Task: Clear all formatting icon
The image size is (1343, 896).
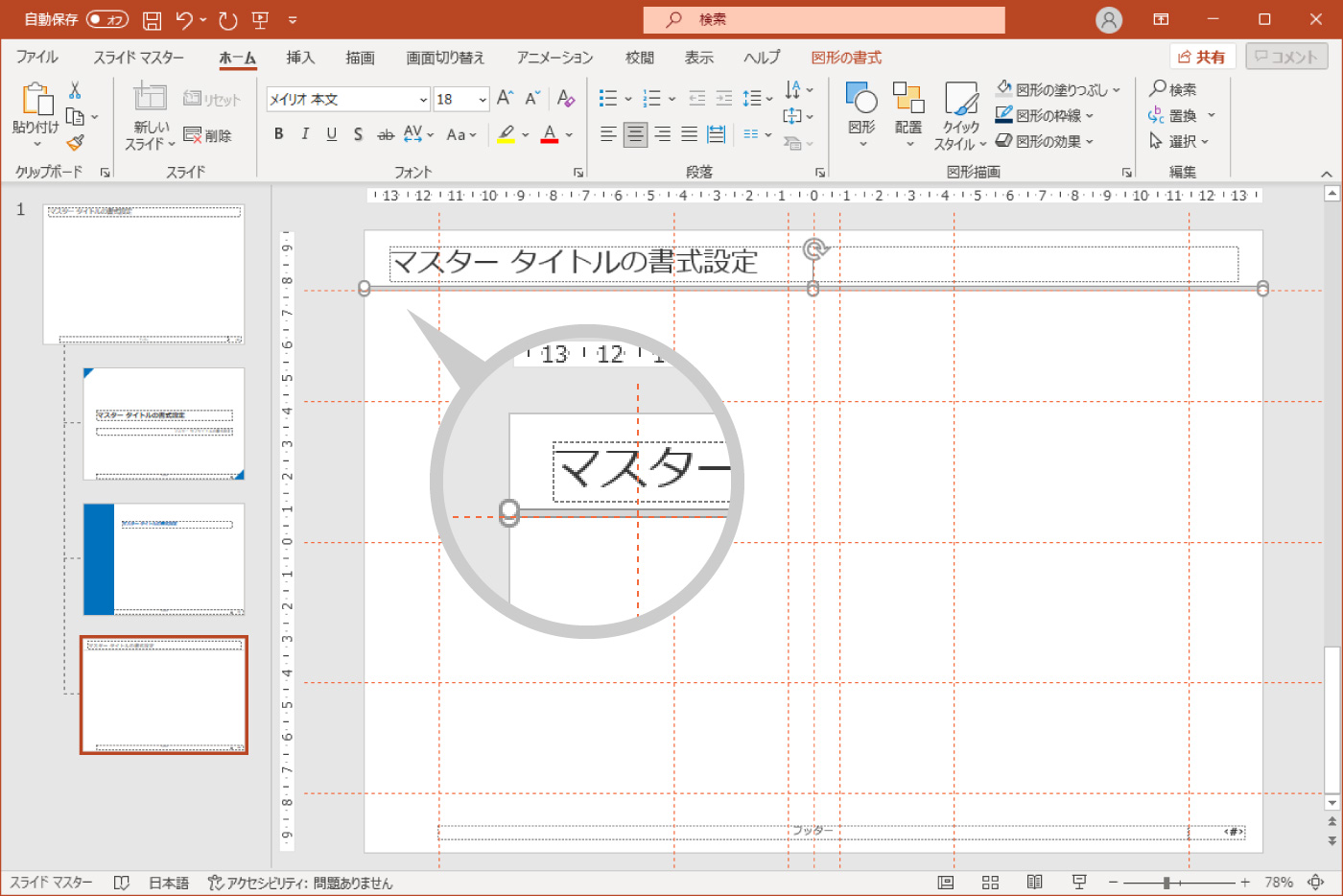Action: (566, 99)
